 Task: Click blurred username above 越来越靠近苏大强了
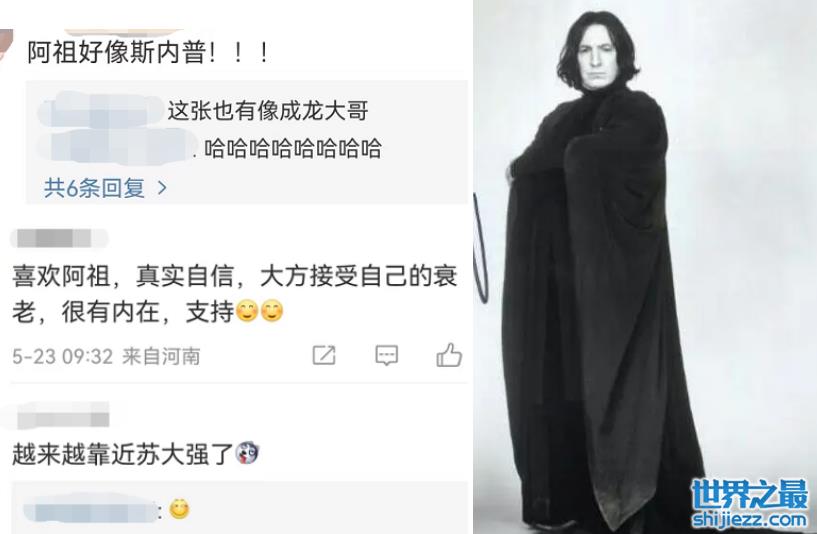63,417
